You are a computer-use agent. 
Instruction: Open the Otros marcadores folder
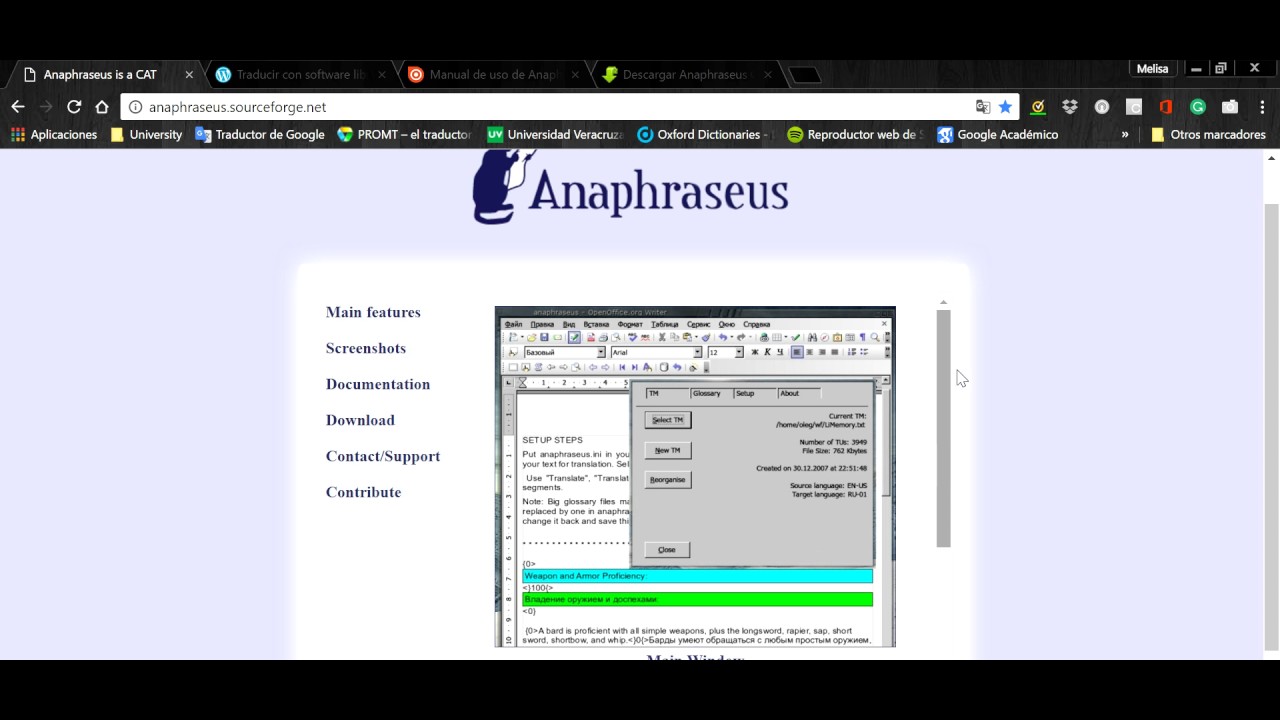point(1208,134)
